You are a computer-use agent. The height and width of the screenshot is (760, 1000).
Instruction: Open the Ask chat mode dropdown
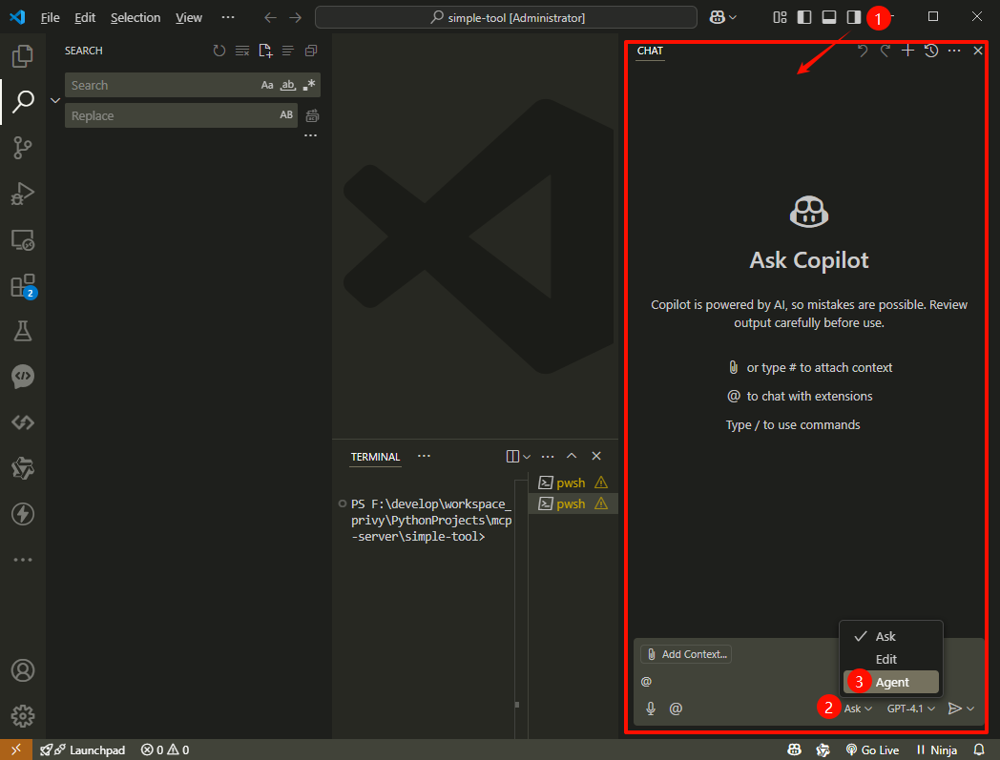coord(858,708)
